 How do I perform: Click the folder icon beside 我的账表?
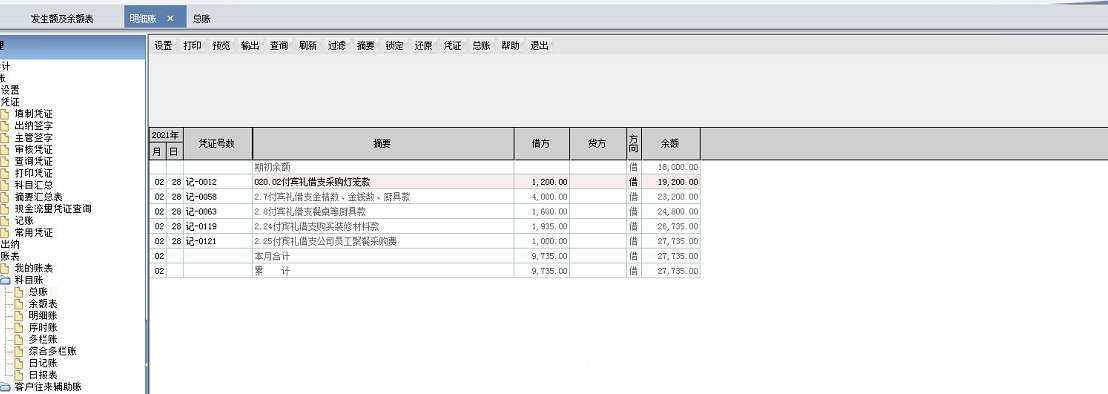pyautogui.click(x=5, y=268)
